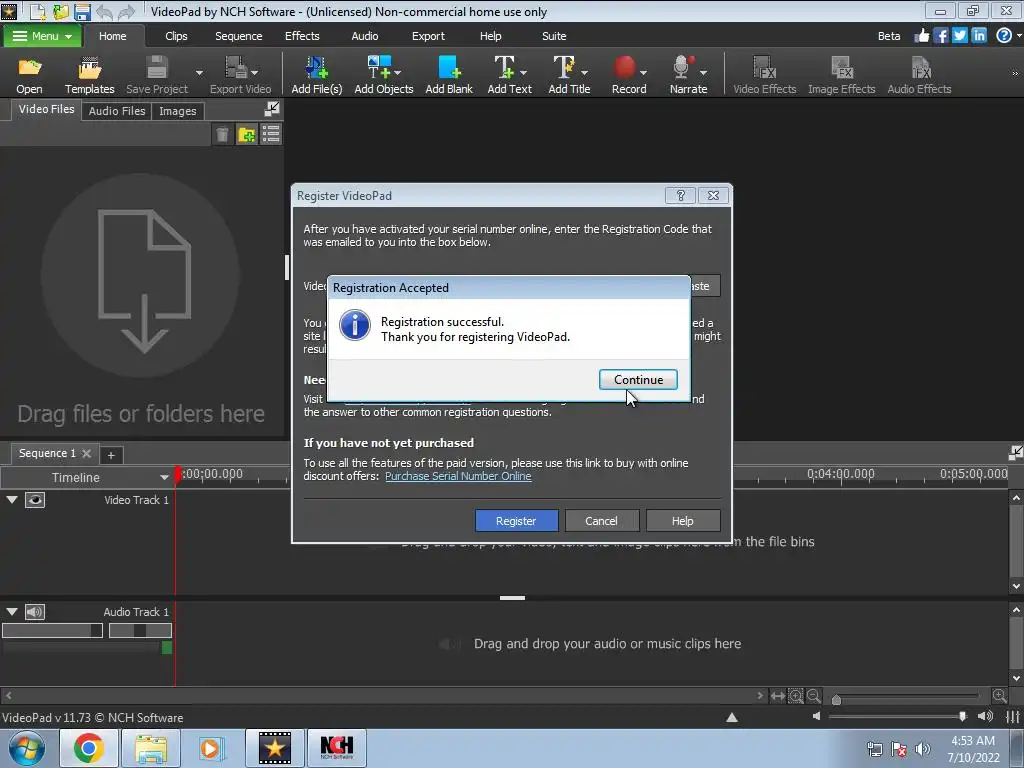Click Cancel in Register VideoPad dialog
Image resolution: width=1024 pixels, height=768 pixels.
[601, 520]
